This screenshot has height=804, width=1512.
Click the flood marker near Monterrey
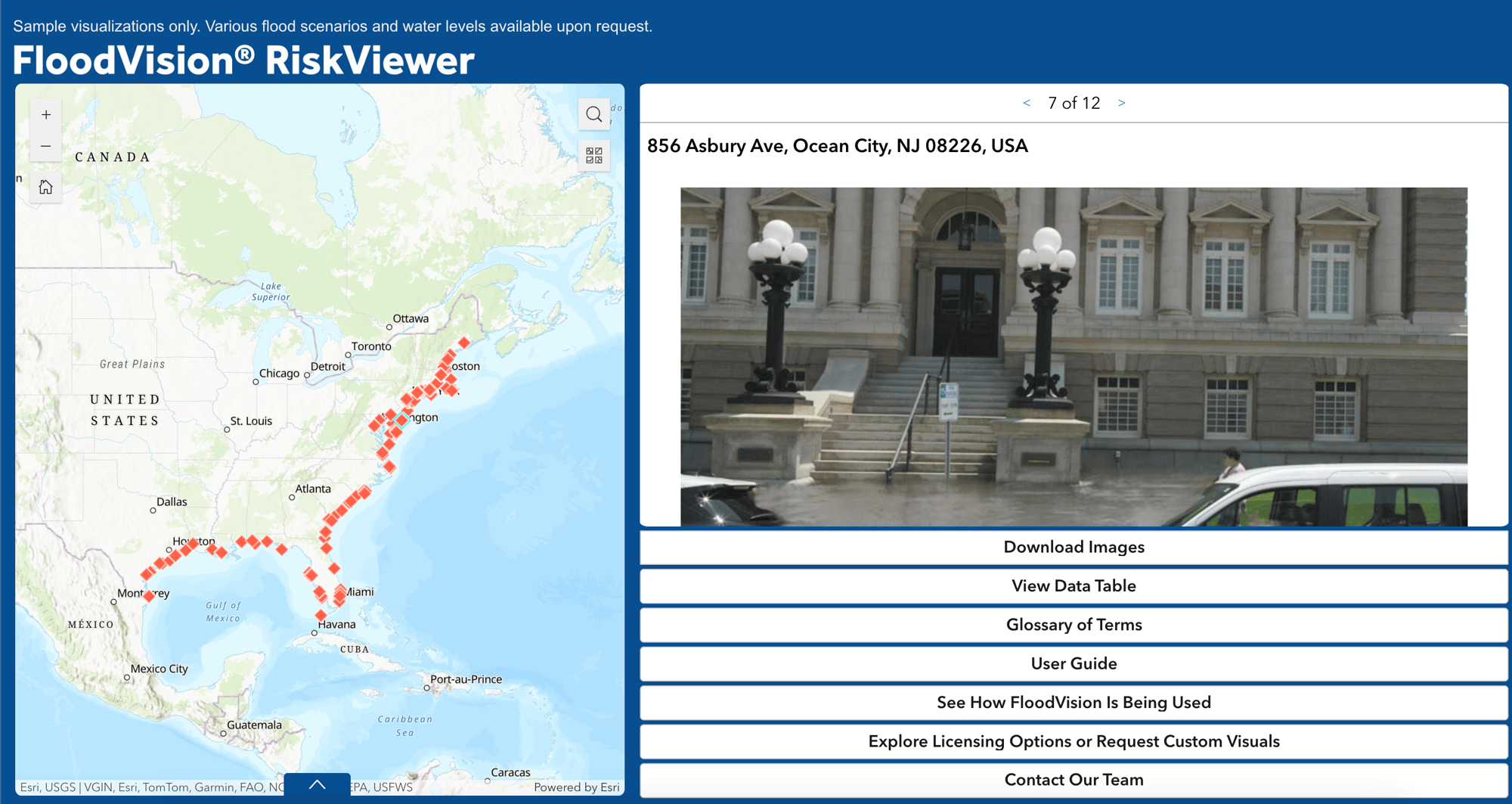(149, 596)
